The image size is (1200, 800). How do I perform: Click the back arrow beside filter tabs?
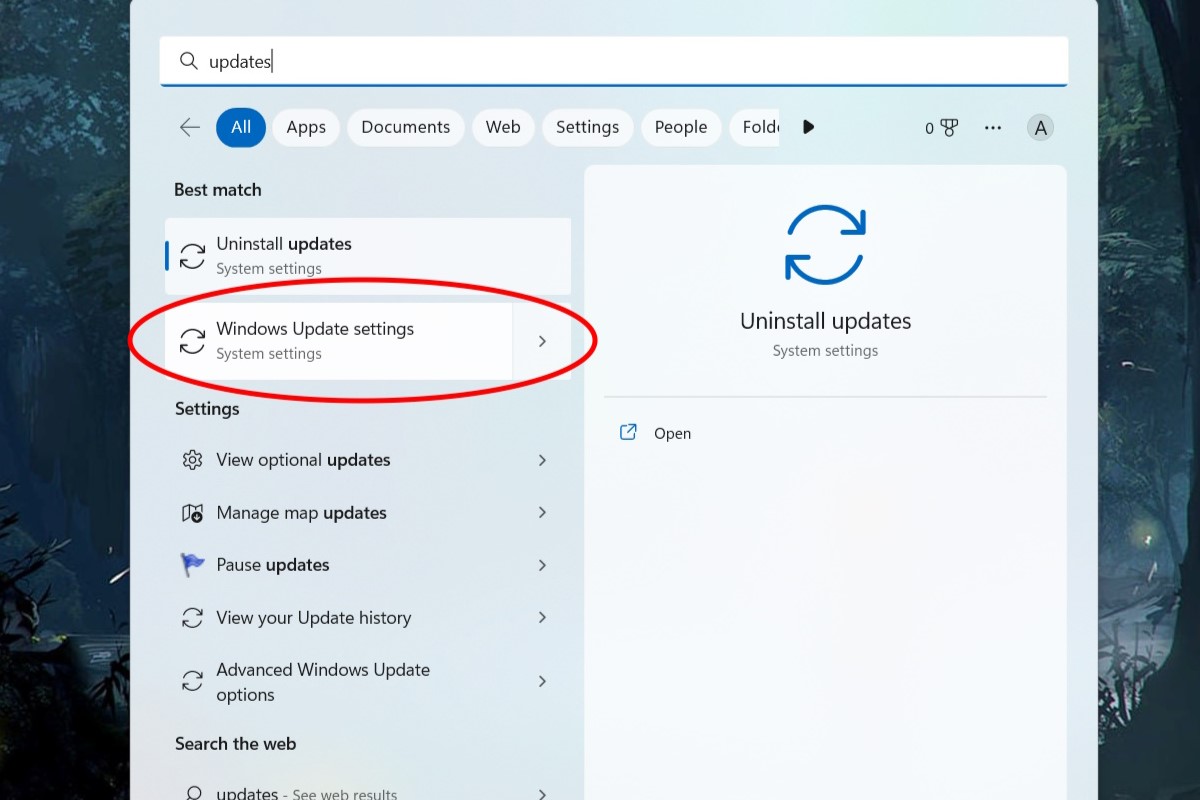[189, 127]
